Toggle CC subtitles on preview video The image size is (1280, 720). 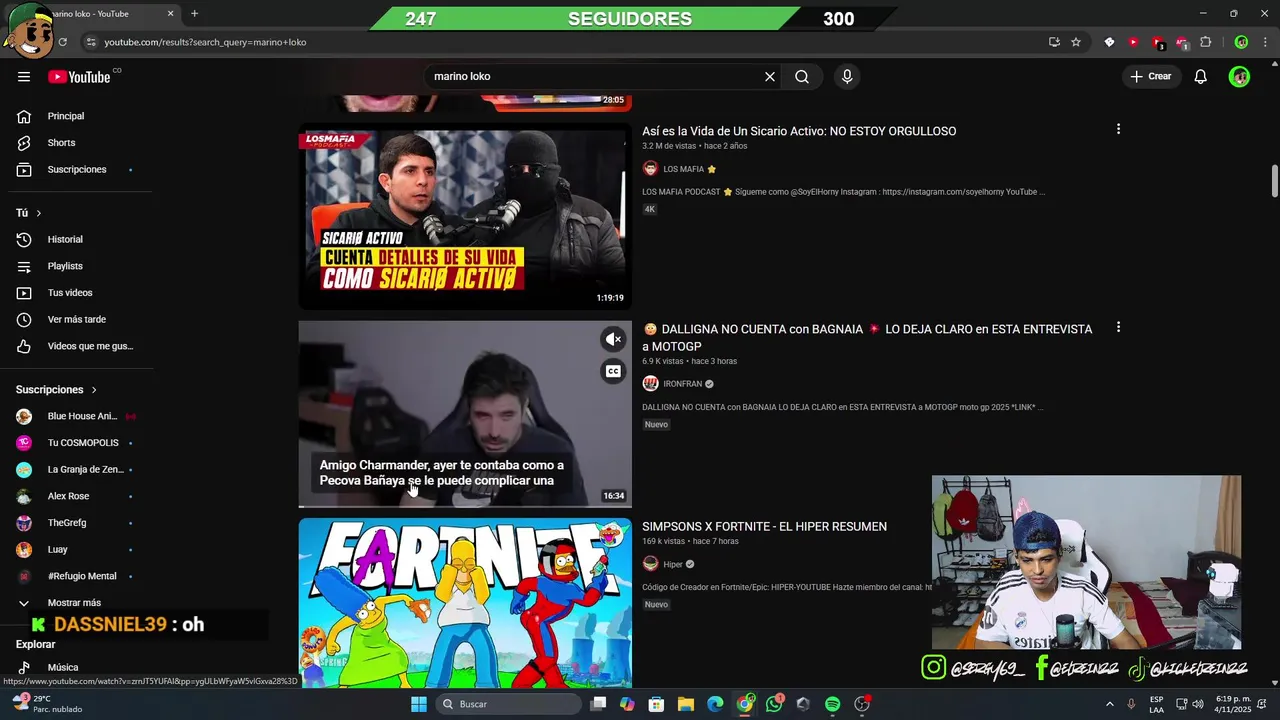613,371
